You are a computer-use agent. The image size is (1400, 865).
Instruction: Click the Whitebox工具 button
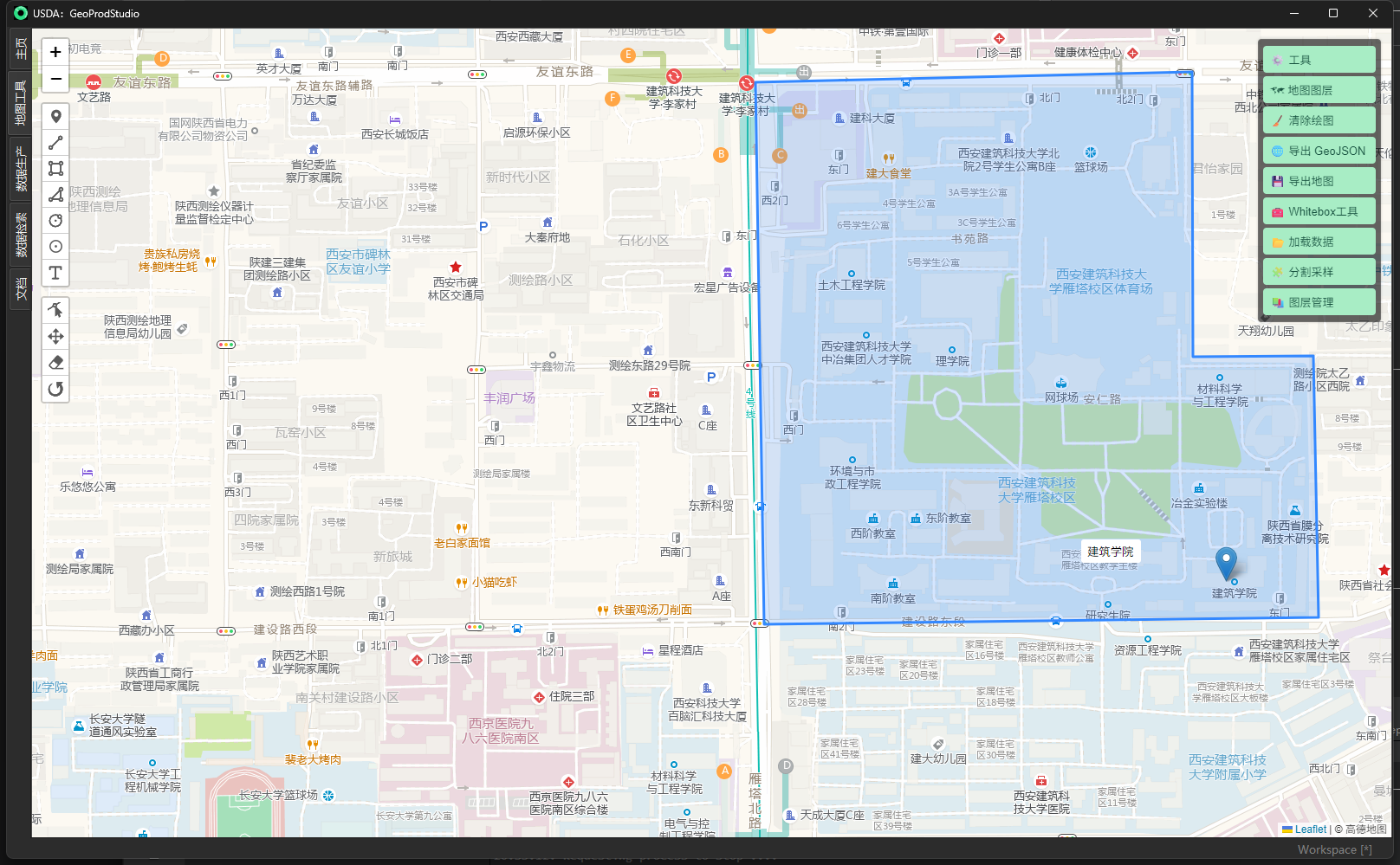(x=1319, y=211)
